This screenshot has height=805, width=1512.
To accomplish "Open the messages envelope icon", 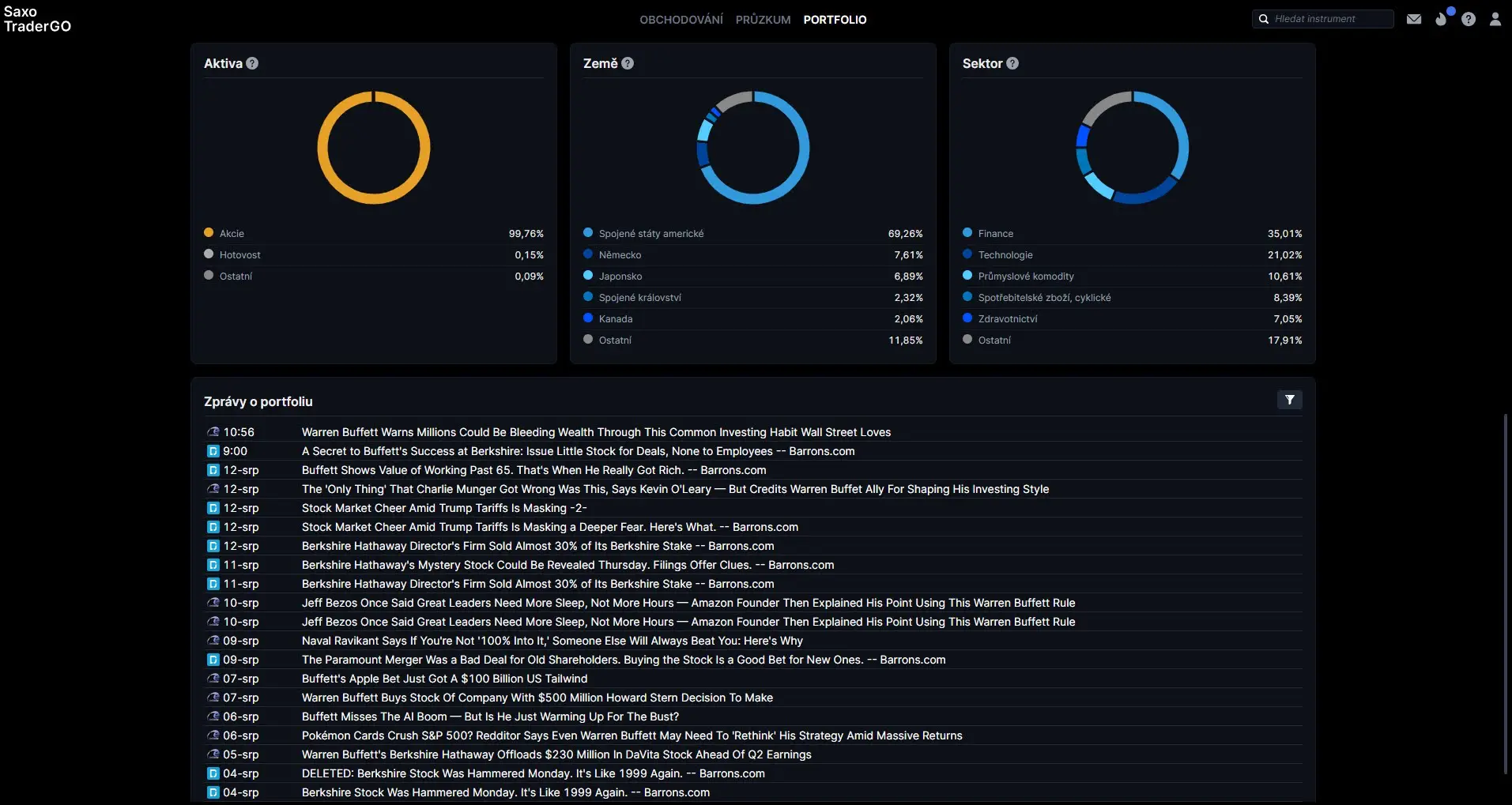I will click(1414, 19).
